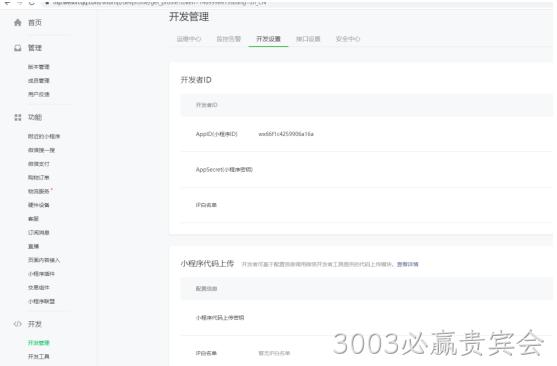The height and width of the screenshot is (366, 557).
Task: Open 物流服务 with the red dot
Action: coord(39,192)
